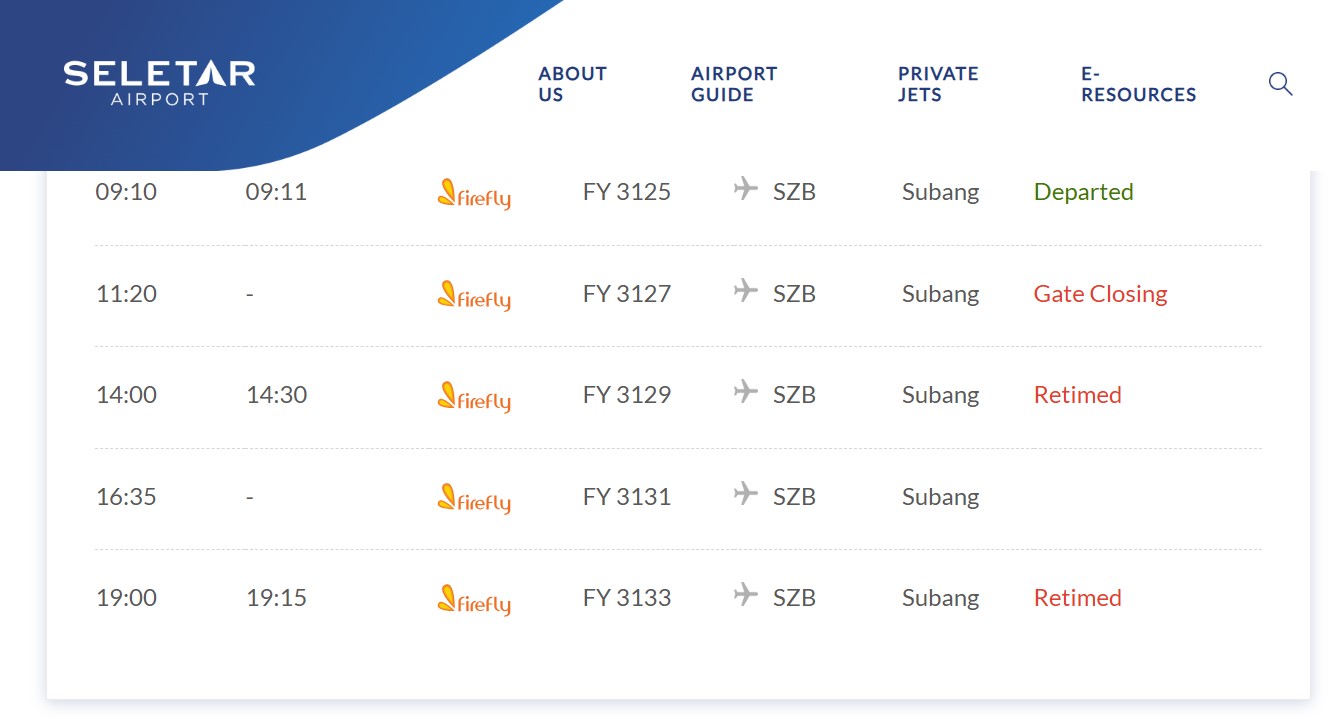Viewport: 1335px width, 719px height.
Task: Click the Gate Closing status
Action: (x=1100, y=294)
